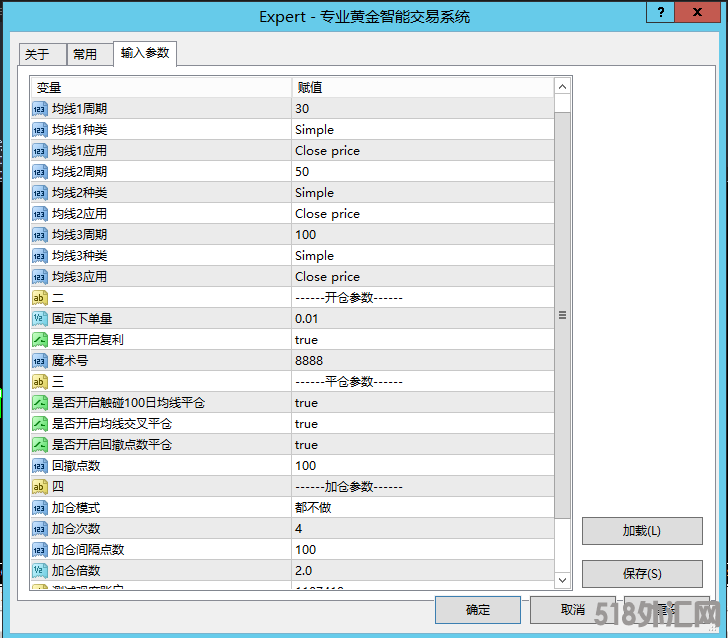Image resolution: width=728 pixels, height=638 pixels.
Task: Click the ------开仓参数------ value cell
Action: pyautogui.click(x=423, y=298)
